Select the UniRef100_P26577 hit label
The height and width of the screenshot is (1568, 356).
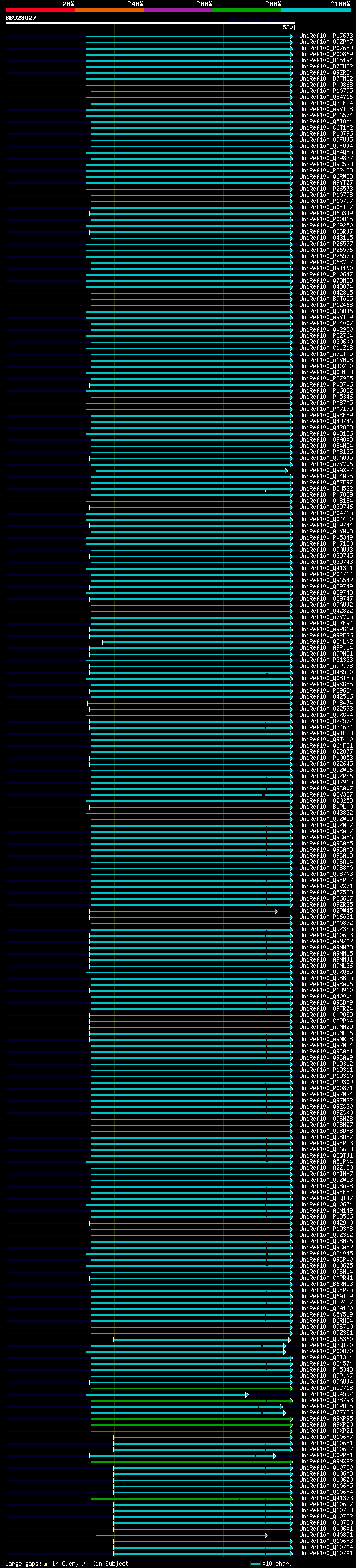tap(326, 244)
